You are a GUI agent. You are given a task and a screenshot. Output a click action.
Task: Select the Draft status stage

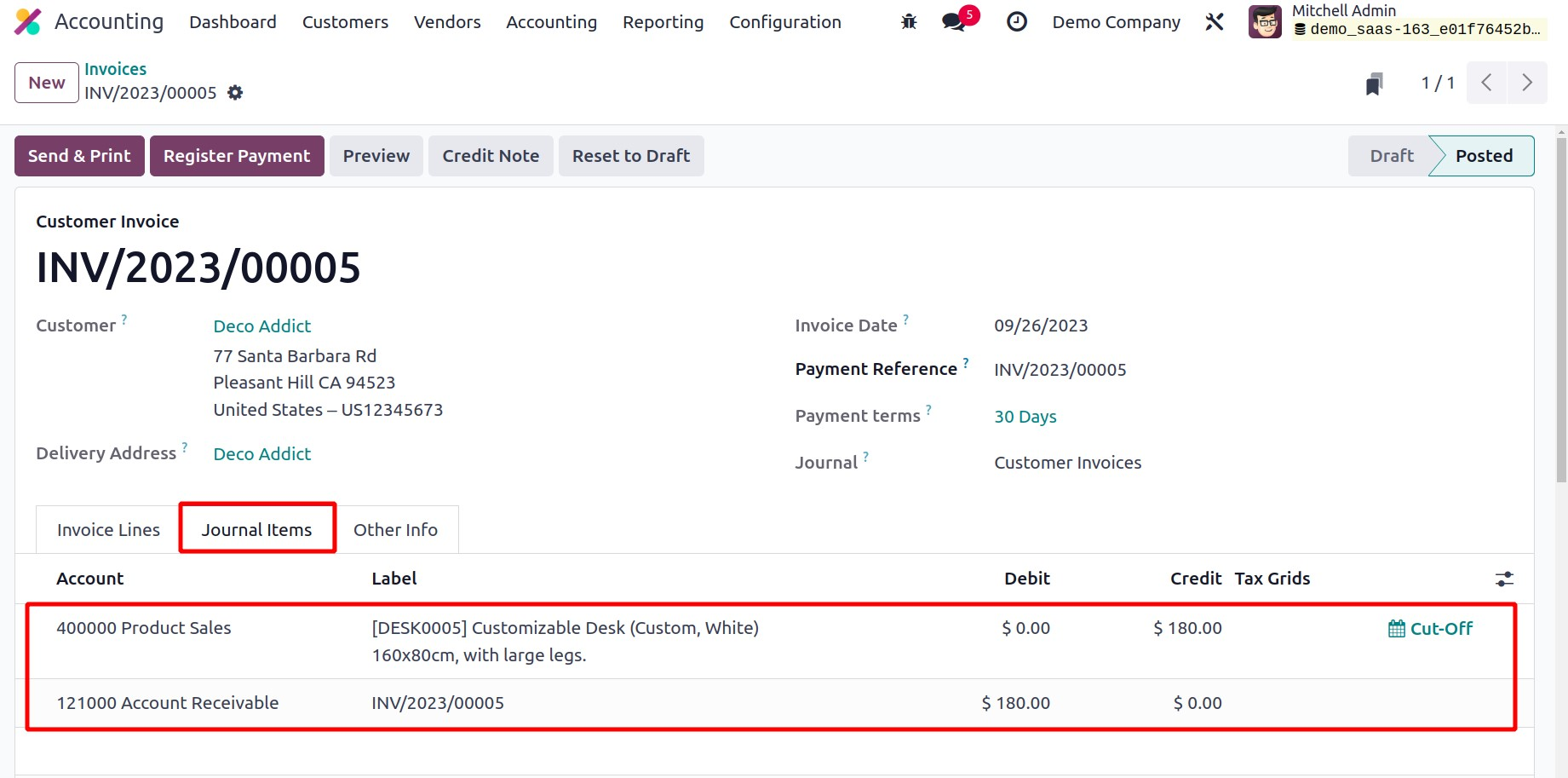pos(1391,156)
